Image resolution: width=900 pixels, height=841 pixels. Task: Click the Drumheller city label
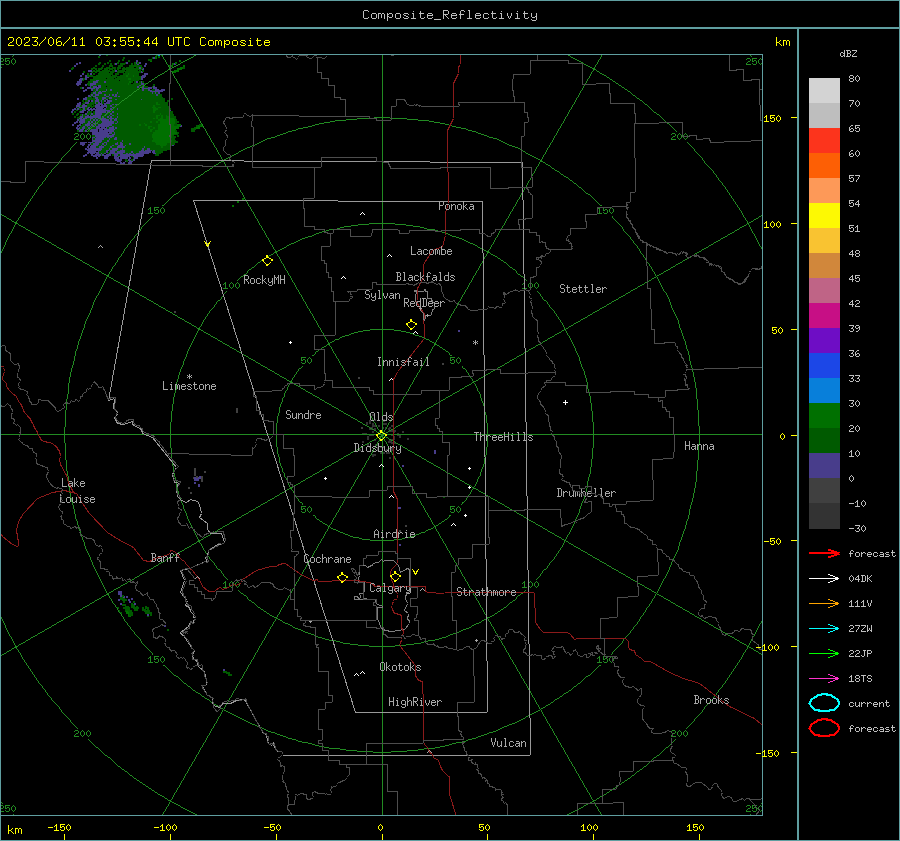tap(586, 493)
